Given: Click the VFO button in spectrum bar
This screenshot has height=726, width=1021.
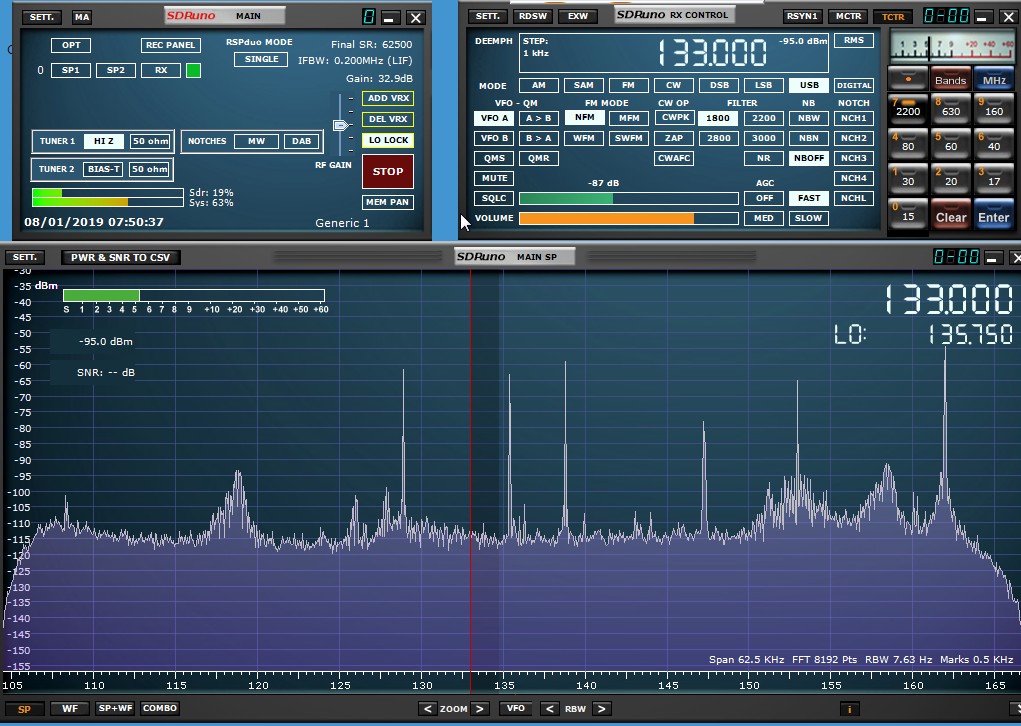Looking at the screenshot, I should point(516,708).
